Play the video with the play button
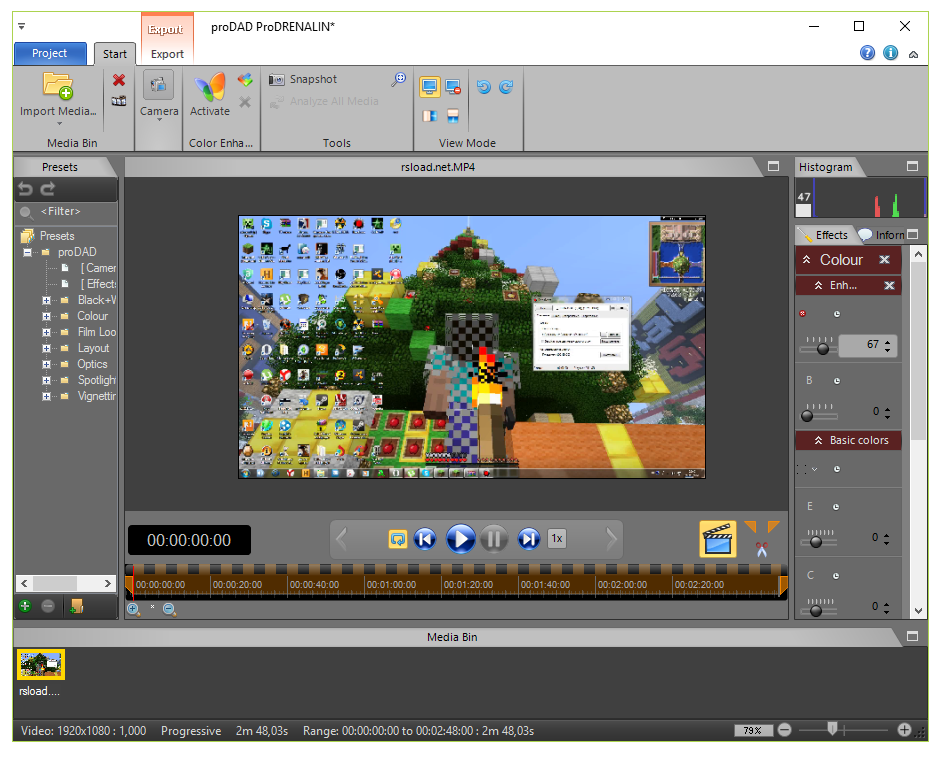Screen dimensions: 942x758 point(460,539)
